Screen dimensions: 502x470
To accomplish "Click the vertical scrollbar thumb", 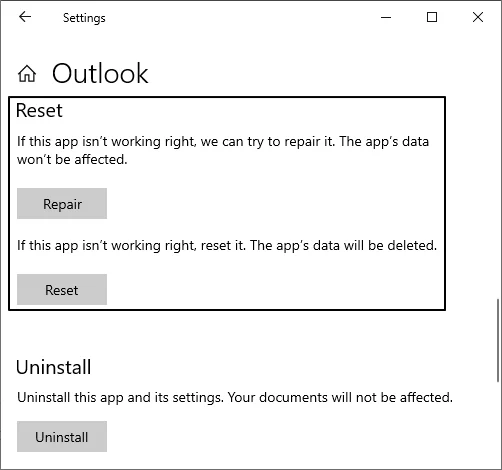I will tap(498, 340).
